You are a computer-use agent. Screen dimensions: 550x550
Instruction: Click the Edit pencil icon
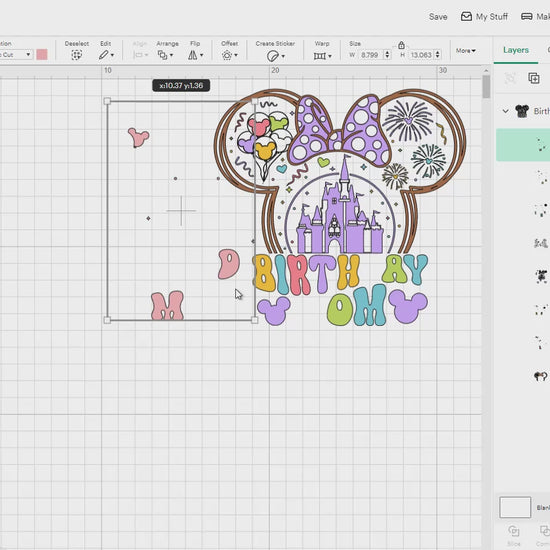(103, 55)
